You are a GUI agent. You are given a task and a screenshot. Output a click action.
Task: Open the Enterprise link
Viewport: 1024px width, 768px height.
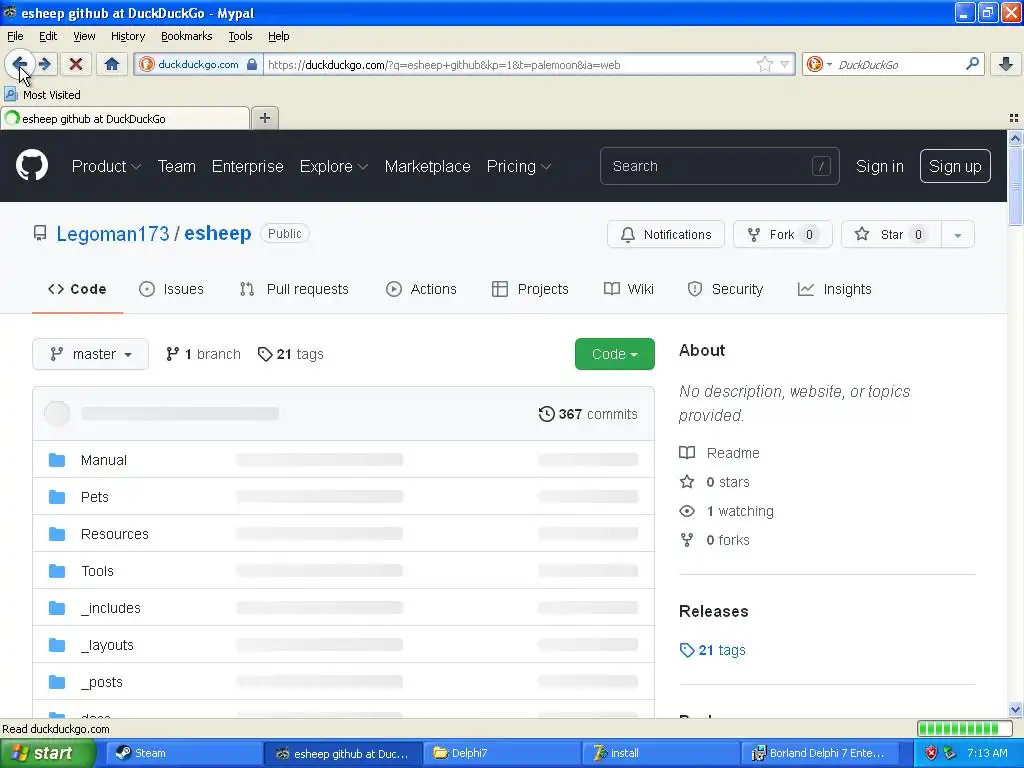(x=248, y=167)
